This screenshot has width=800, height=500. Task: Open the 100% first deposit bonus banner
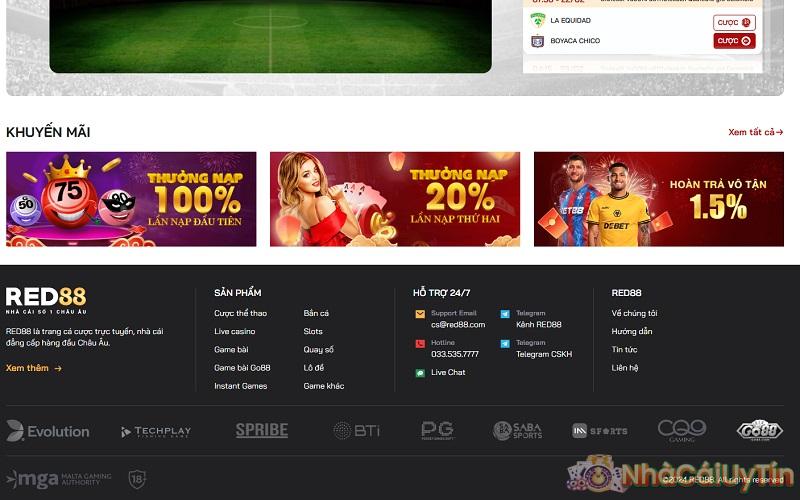point(131,199)
